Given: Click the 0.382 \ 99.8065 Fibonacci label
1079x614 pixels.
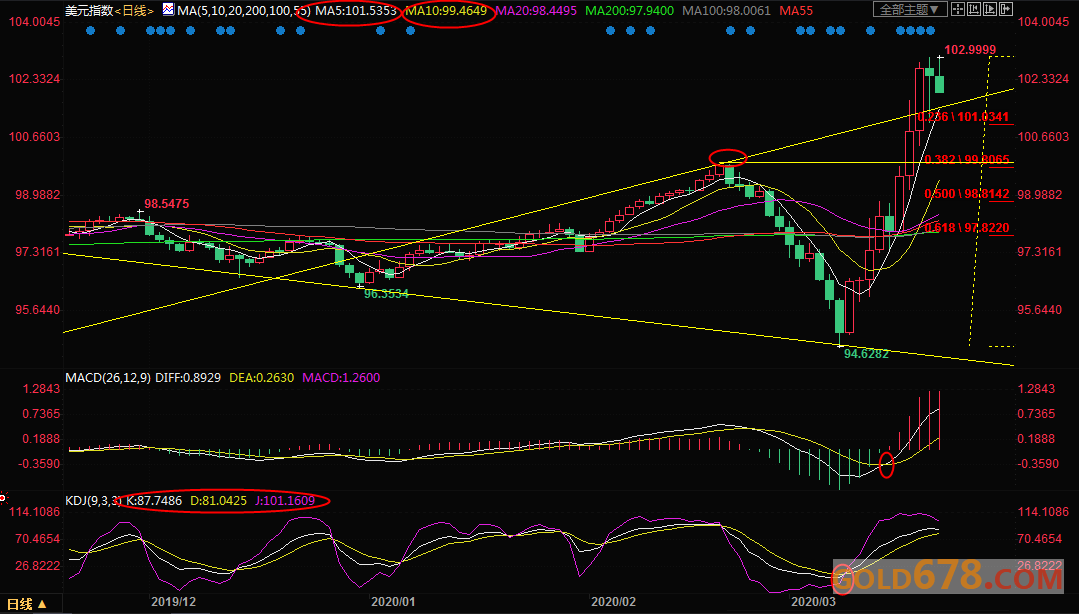Looking at the screenshot, I should tap(967, 159).
